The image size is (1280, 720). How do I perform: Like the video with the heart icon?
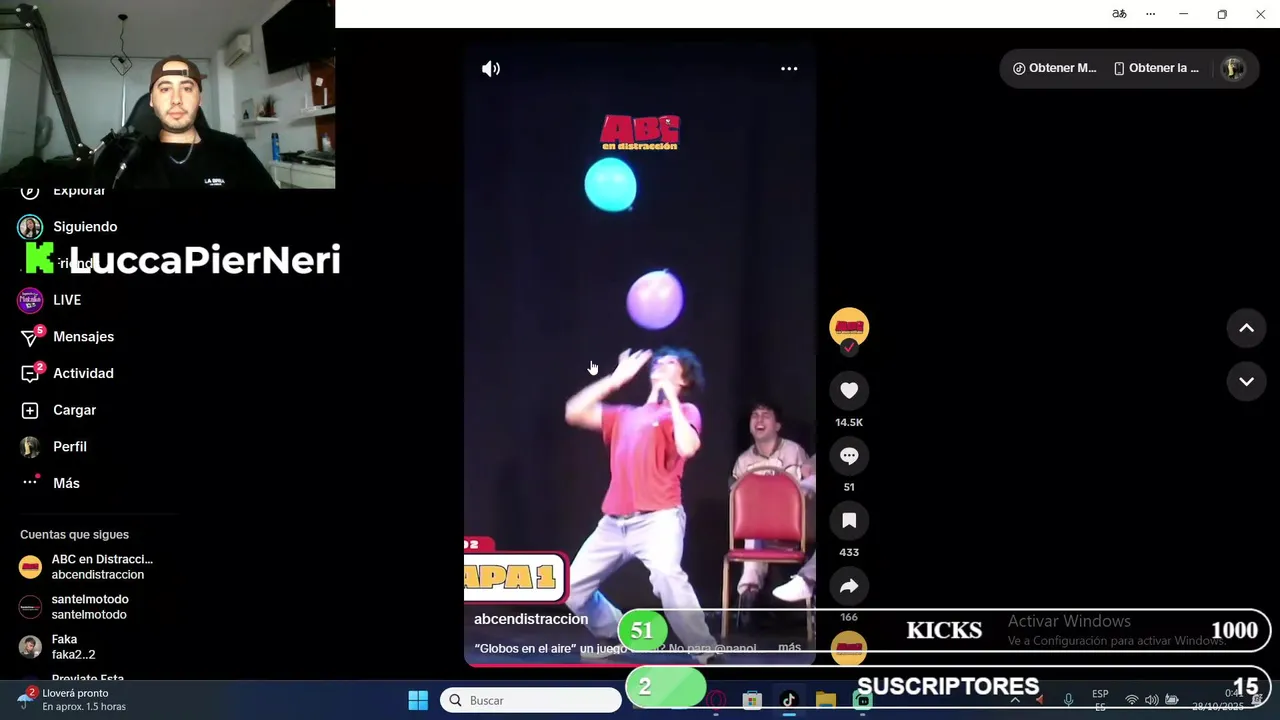point(849,391)
